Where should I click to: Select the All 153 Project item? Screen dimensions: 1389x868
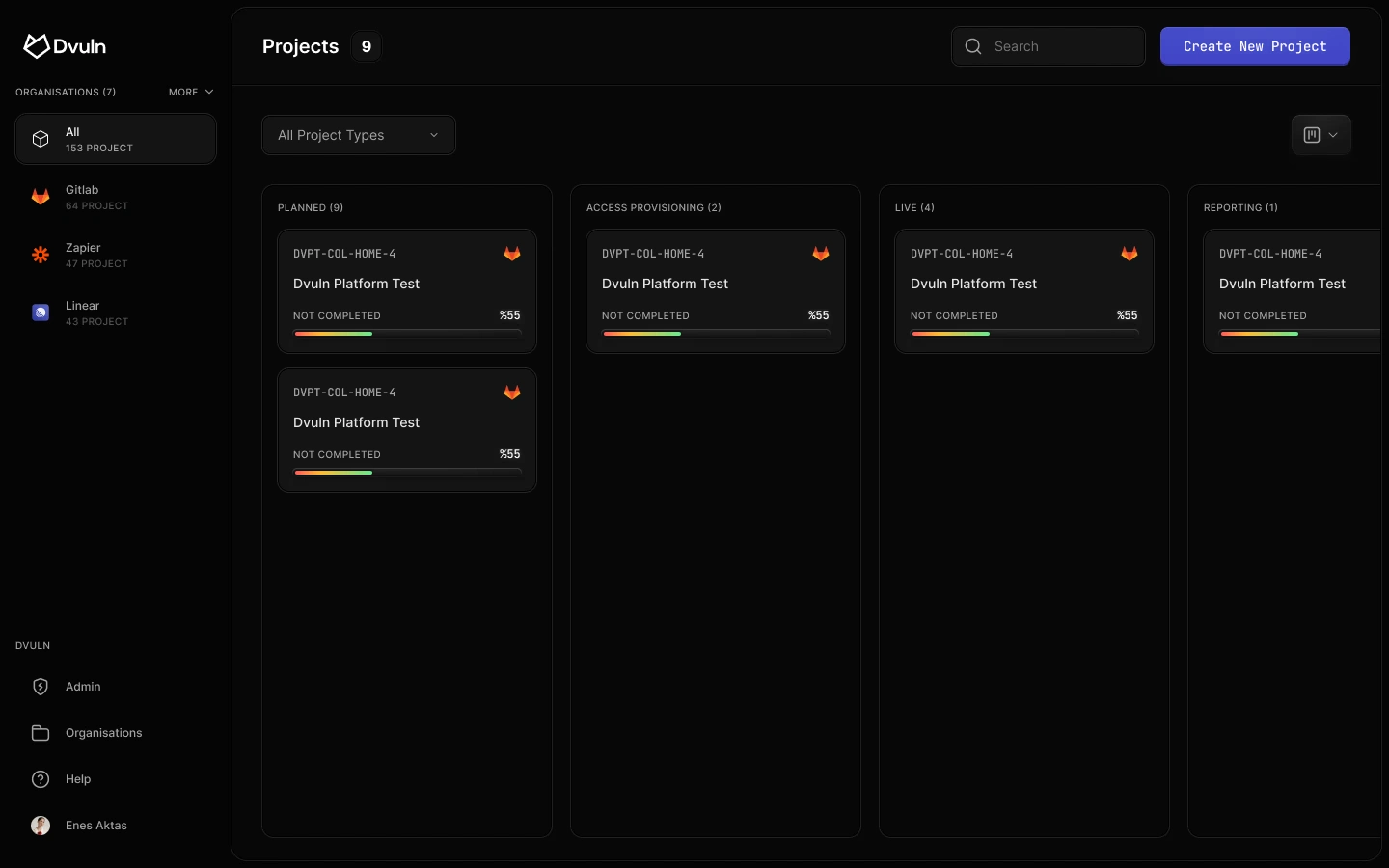(x=116, y=139)
